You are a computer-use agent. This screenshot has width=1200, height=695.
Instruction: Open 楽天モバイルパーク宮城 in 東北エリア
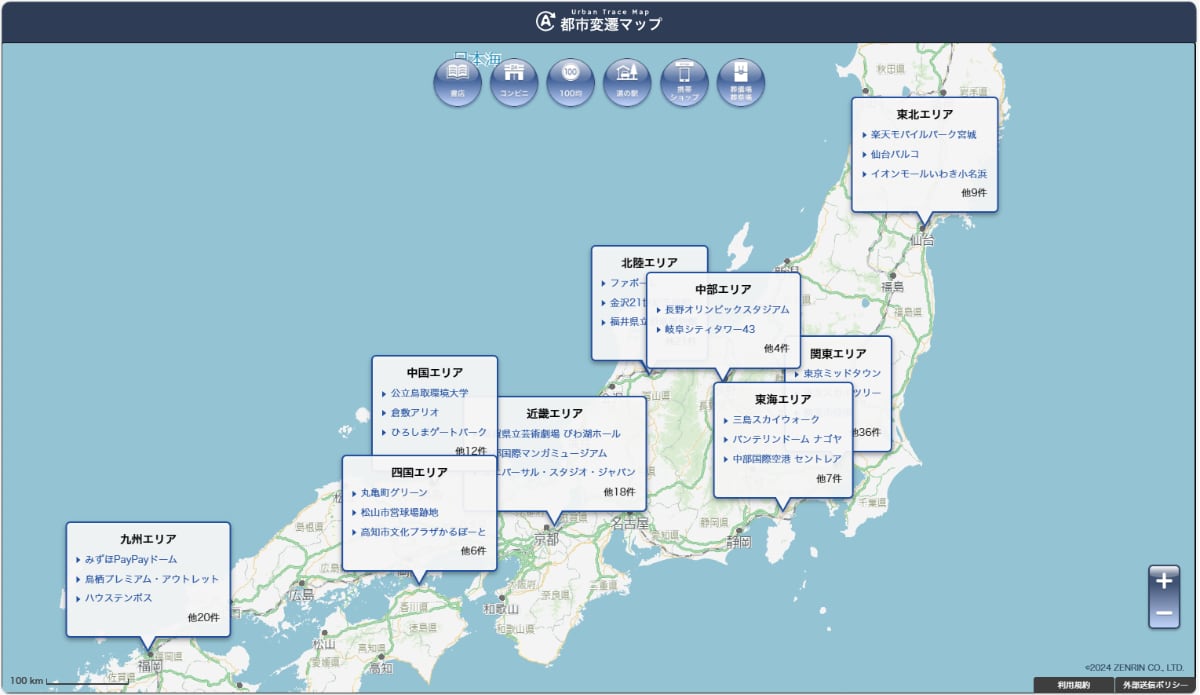pos(923,134)
